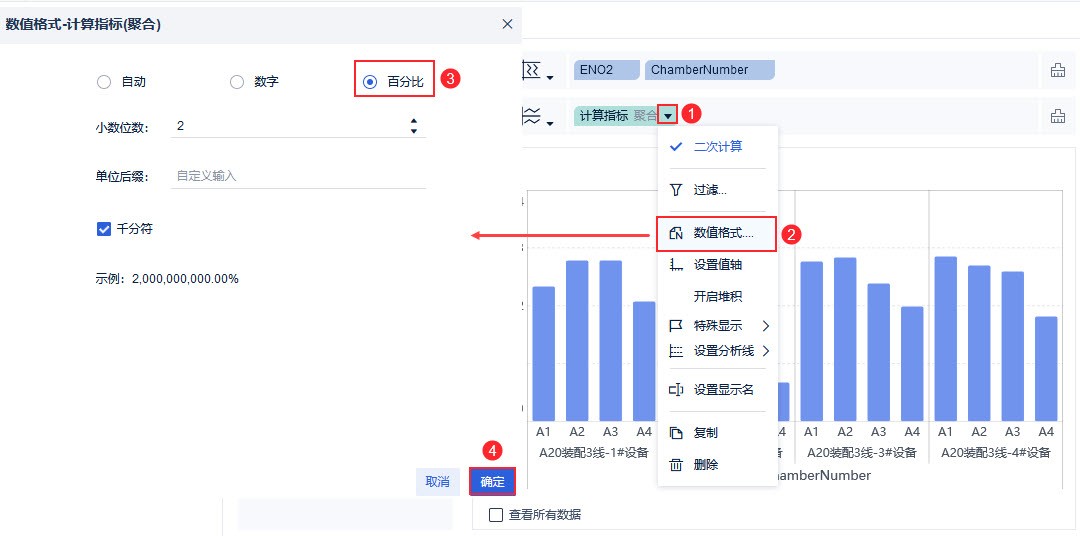The width and height of the screenshot is (1080, 536).
Task: Open the 计算指标 field dropdown arrow
Action: 668,116
